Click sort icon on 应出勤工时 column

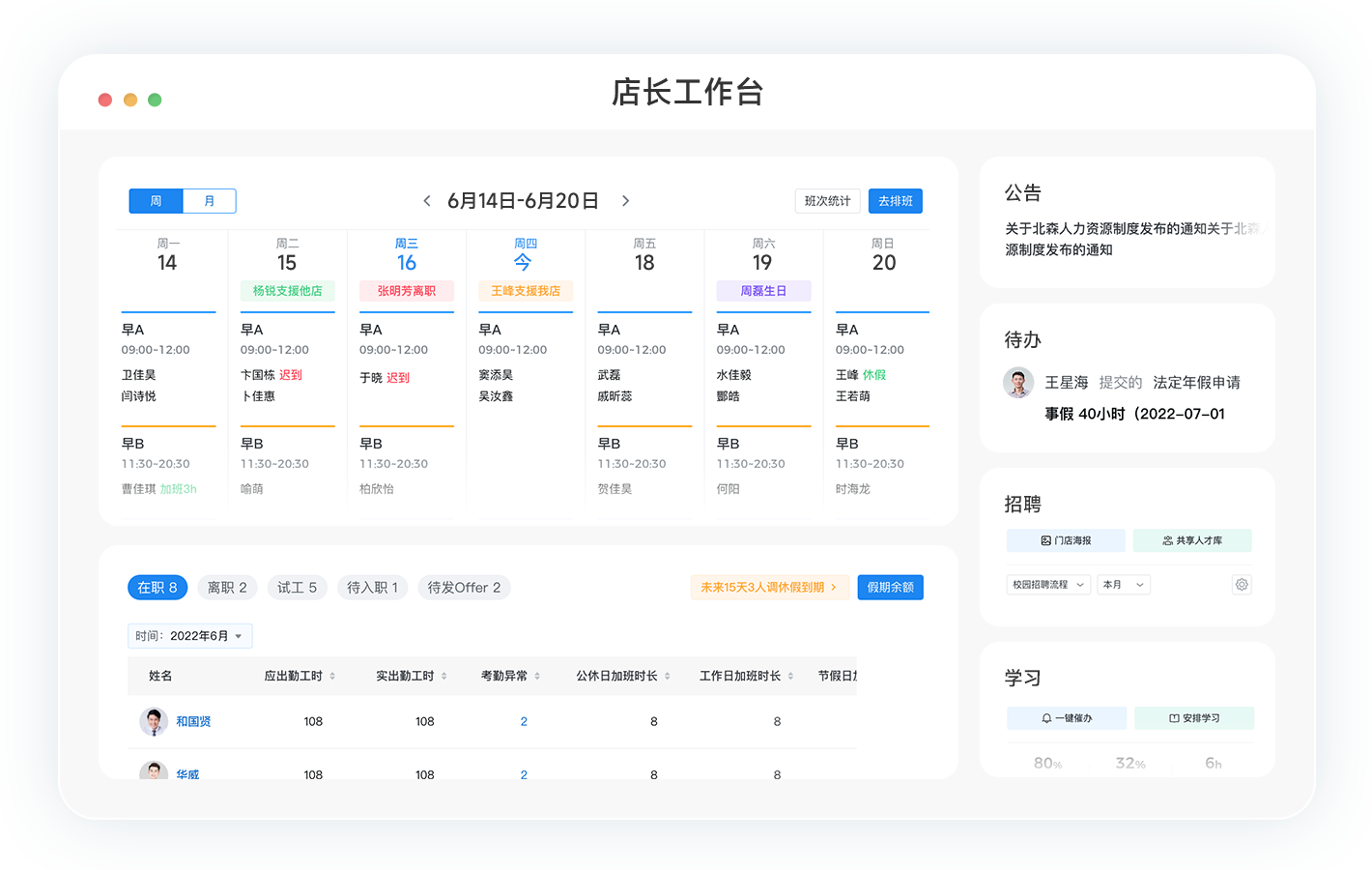(x=332, y=677)
